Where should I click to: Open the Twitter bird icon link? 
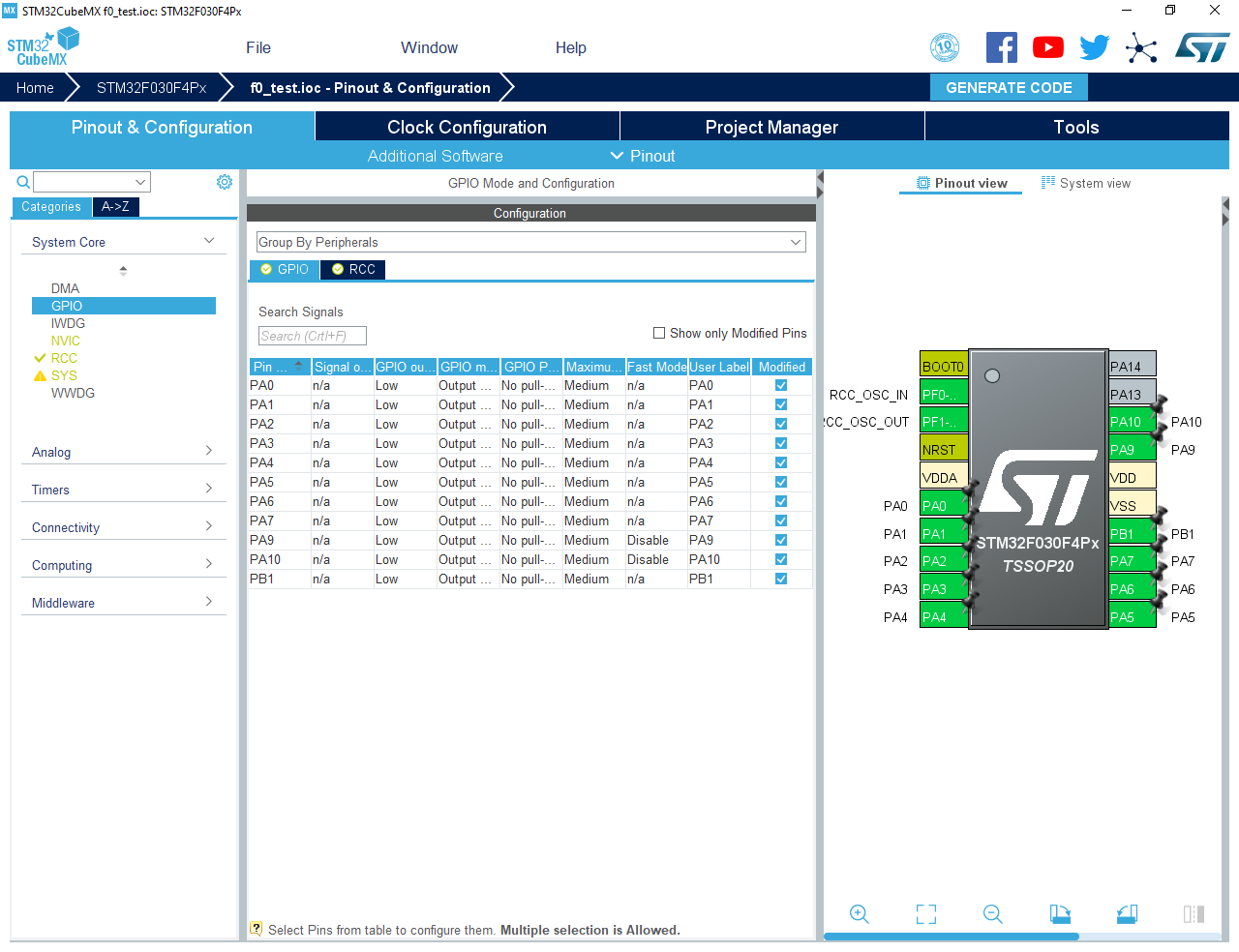pos(1095,47)
